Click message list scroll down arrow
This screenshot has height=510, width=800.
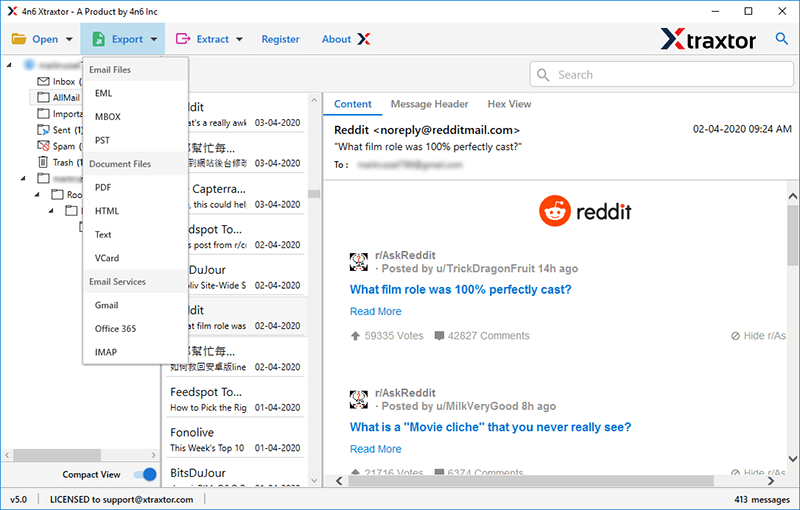(314, 480)
